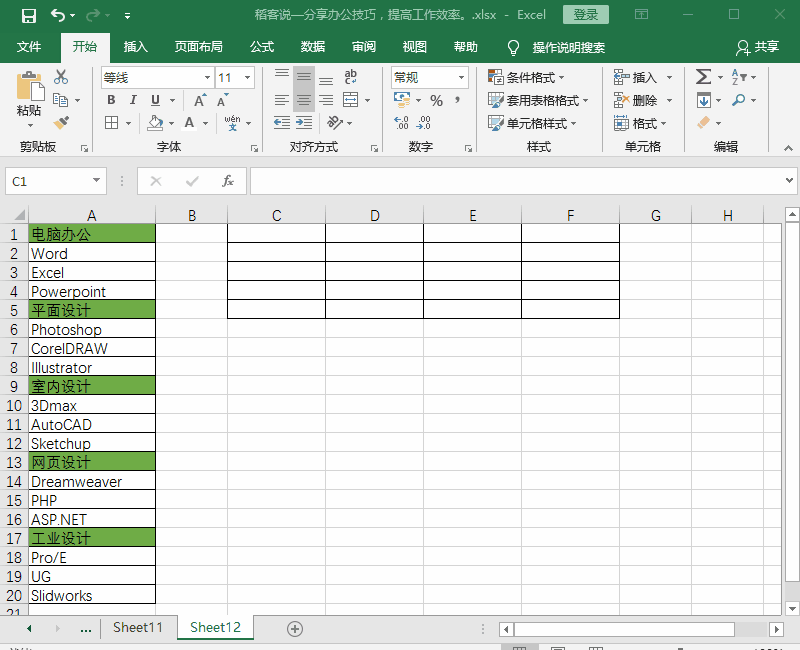Open the font size dropdown showing 11
Image resolution: width=800 pixels, height=650 pixels.
point(247,78)
